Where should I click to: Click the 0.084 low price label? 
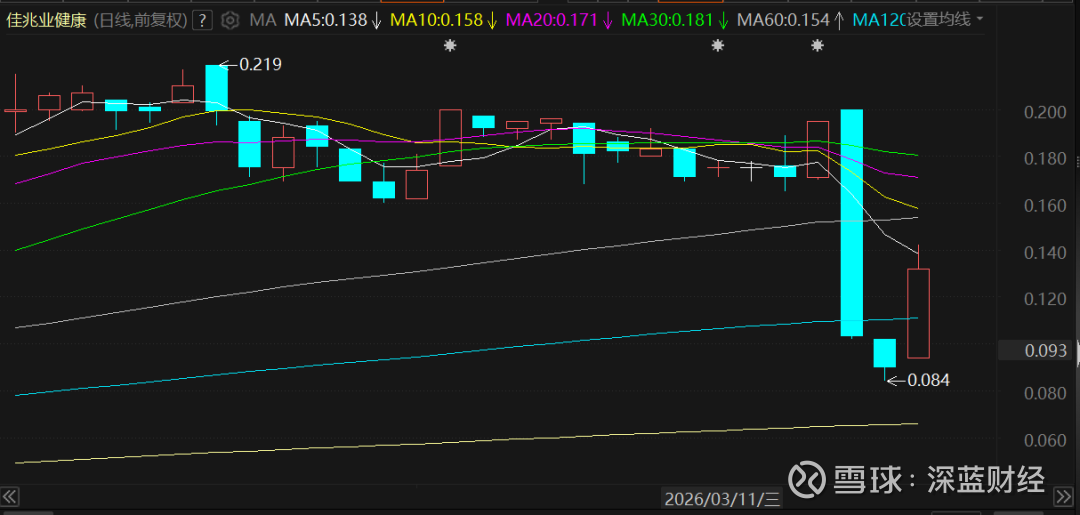(928, 379)
